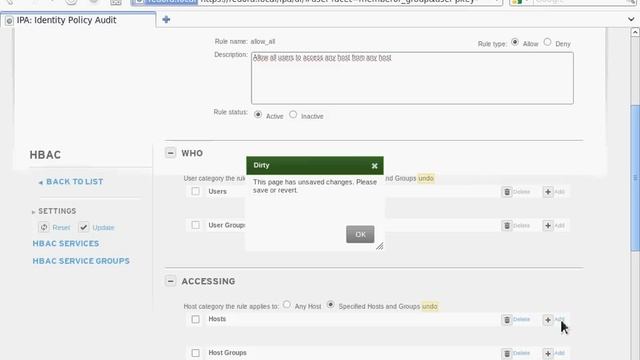Collapse the ACCESSING section
Screen dimensions: 640x360
point(171,281)
